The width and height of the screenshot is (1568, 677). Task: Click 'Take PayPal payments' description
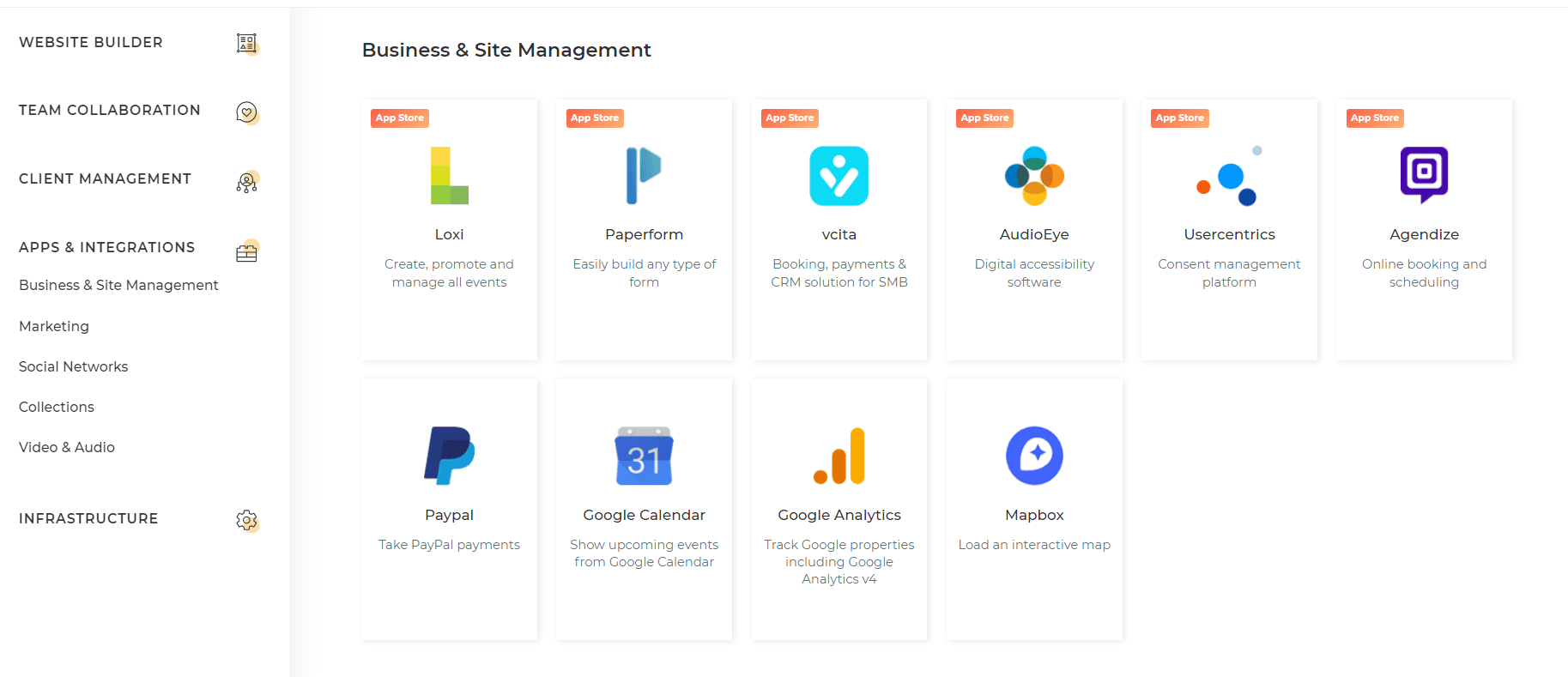(x=449, y=545)
